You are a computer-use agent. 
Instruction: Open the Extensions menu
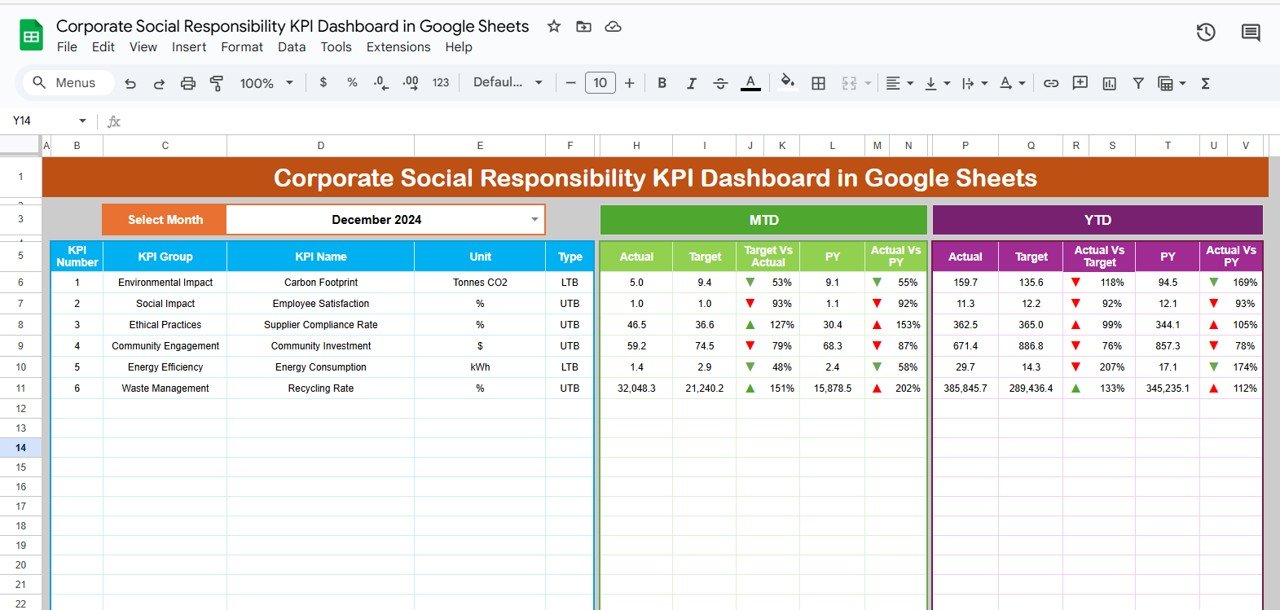(398, 47)
